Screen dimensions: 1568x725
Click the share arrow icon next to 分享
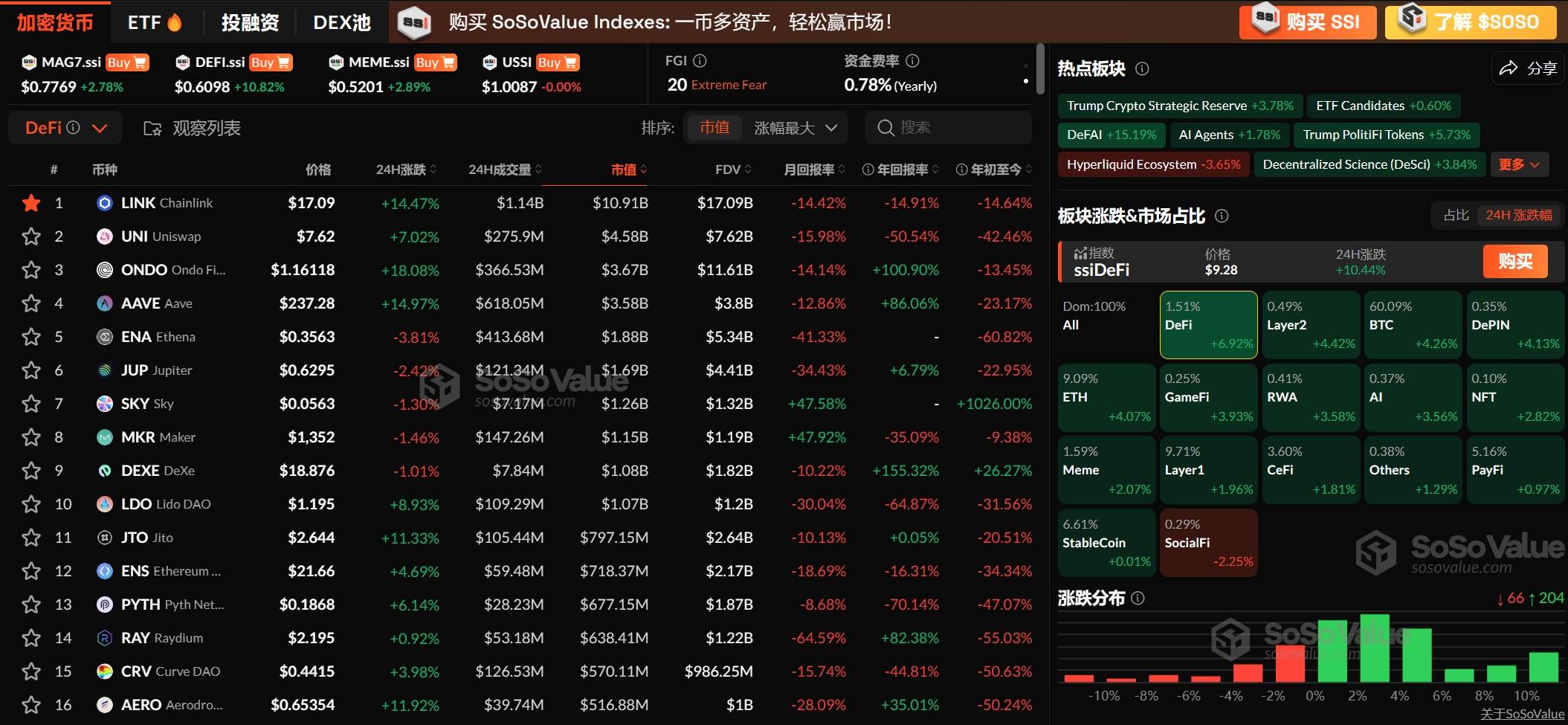(1508, 68)
